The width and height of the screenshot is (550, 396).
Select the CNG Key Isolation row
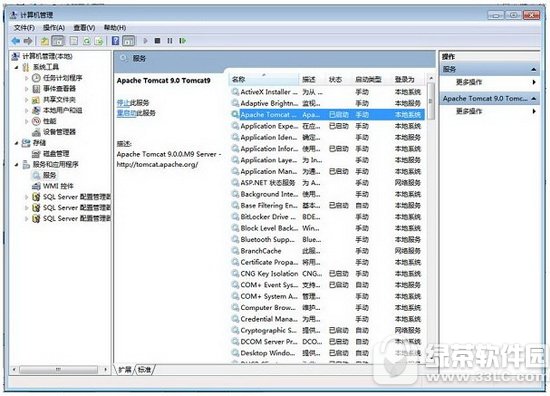(328, 274)
